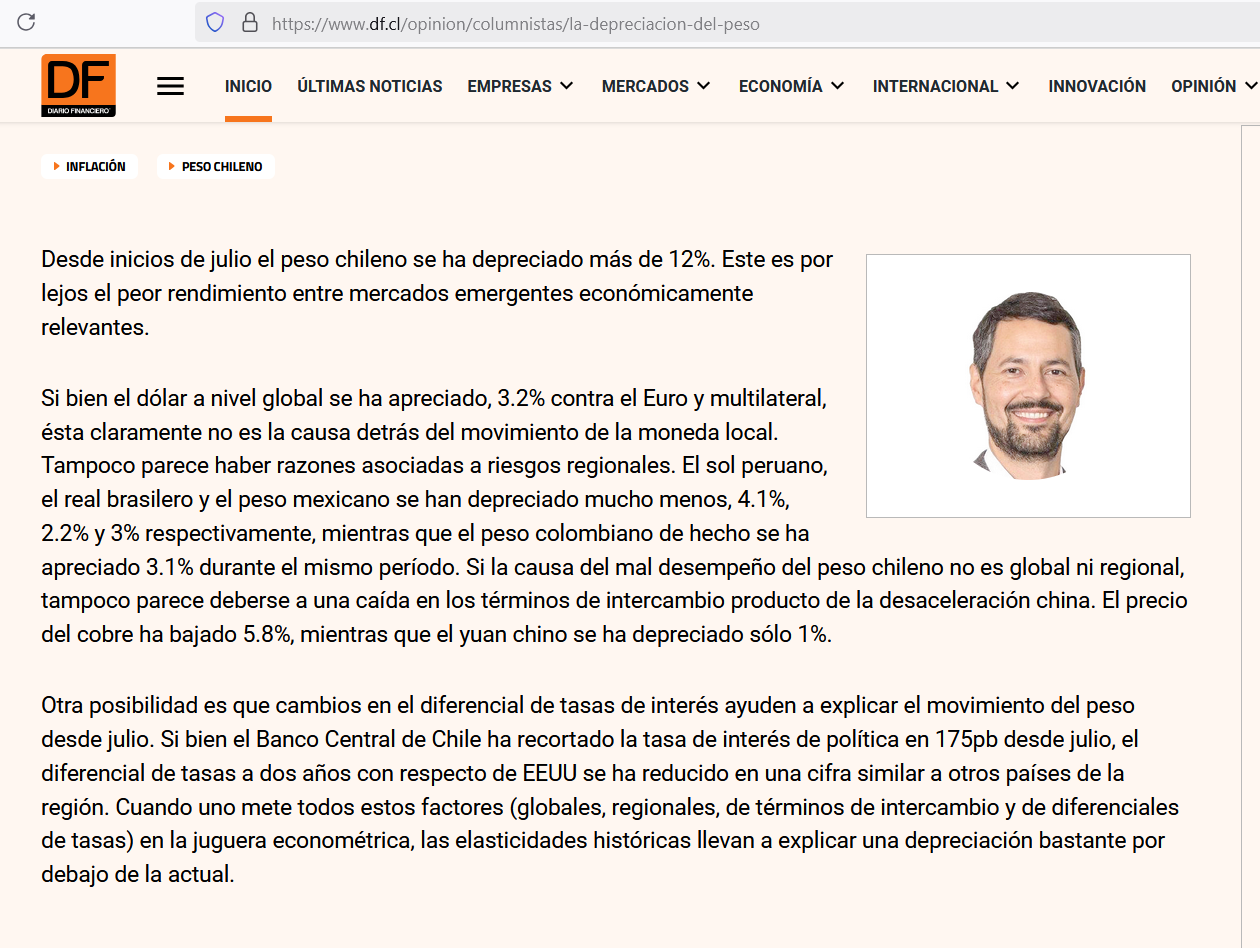Expand the INTERNACIONAL dropdown chevron
1260x948 pixels.
pos(1013,86)
